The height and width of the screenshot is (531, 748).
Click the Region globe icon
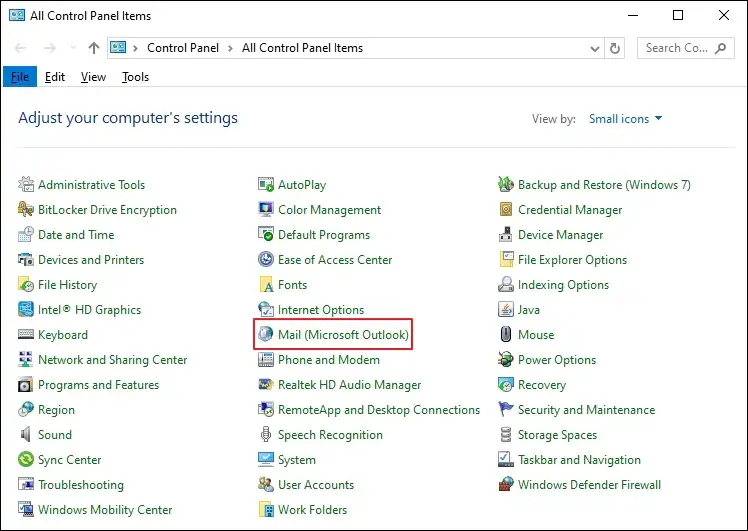coord(26,409)
